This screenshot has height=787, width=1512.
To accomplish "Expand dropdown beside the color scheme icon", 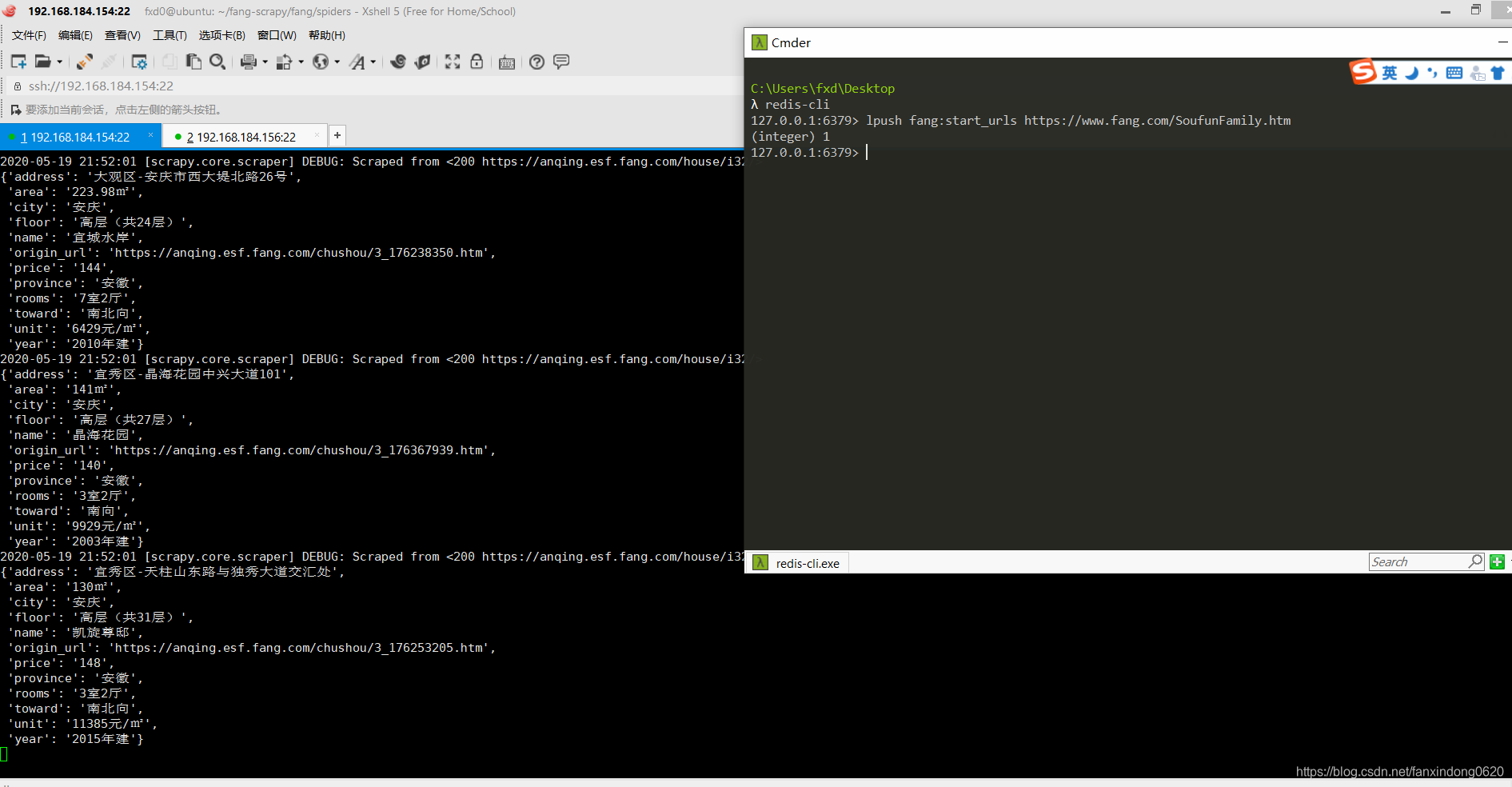I will 301,62.
